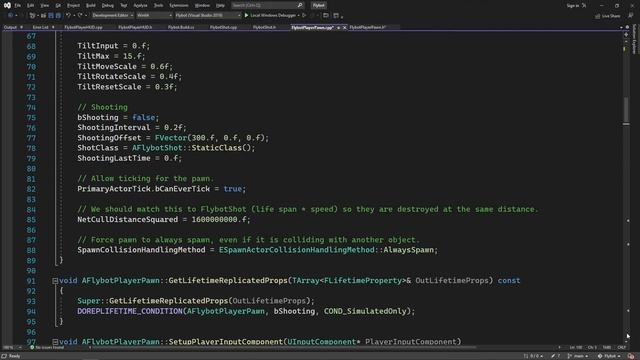Click the Flybot solution name badge
This screenshot has height=360, width=640.
(x=318, y=5)
